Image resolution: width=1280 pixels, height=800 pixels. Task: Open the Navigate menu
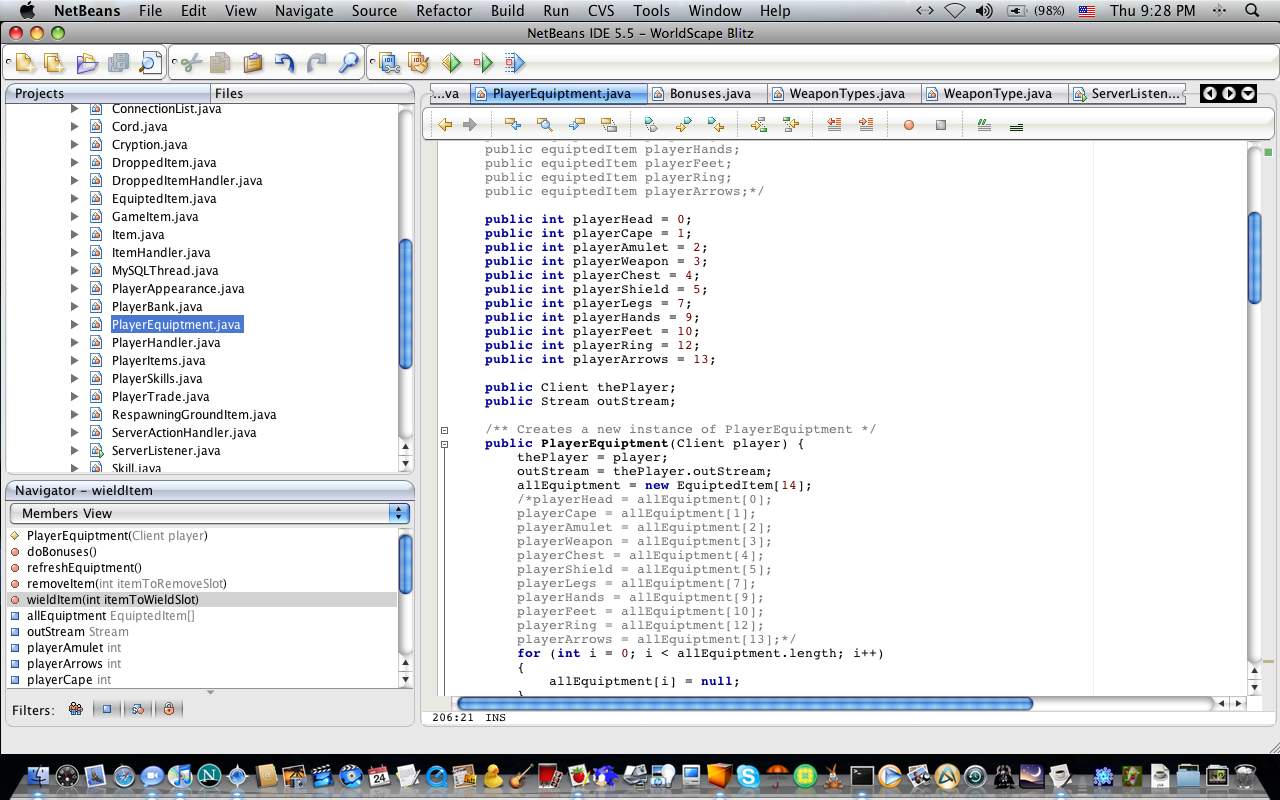click(304, 11)
